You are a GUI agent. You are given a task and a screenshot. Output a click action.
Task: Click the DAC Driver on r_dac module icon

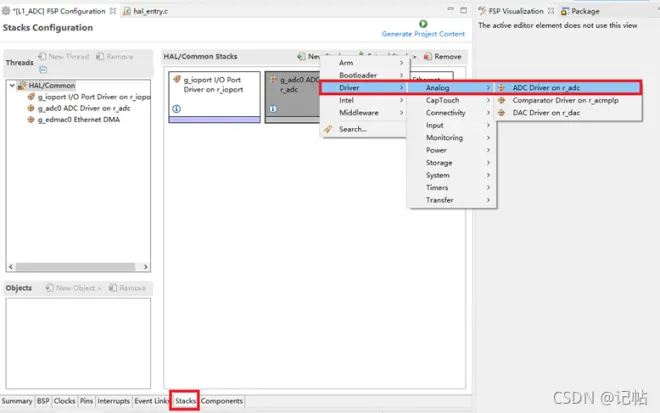tap(501, 113)
